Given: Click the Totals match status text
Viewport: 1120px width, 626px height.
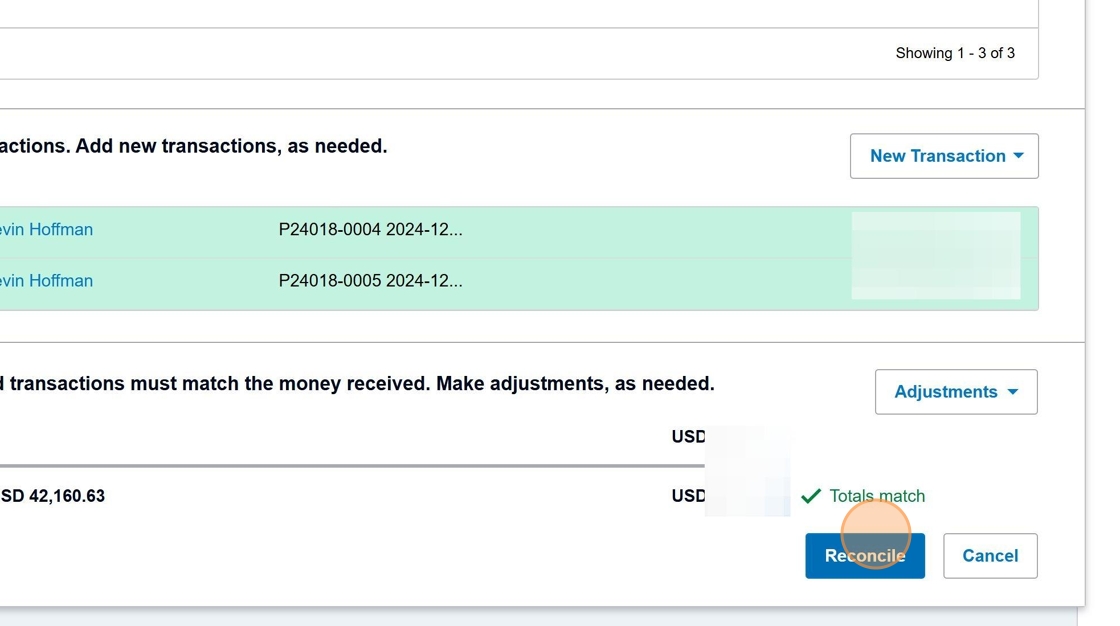Looking at the screenshot, I should 877,496.
